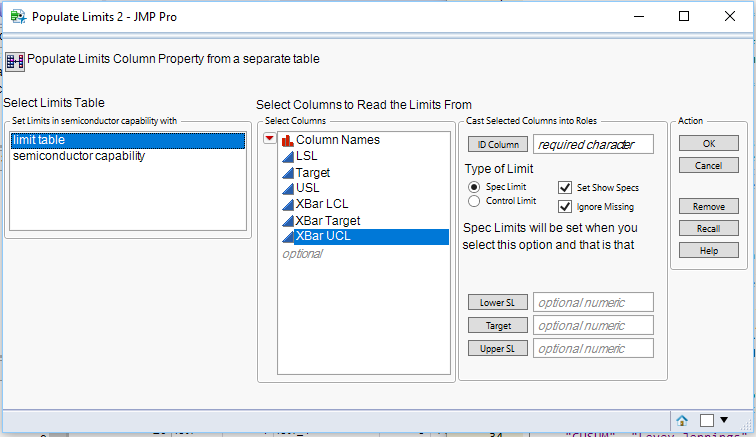Close the Populate Limits 2 window
Screen dimensions: 756x437
729,16
